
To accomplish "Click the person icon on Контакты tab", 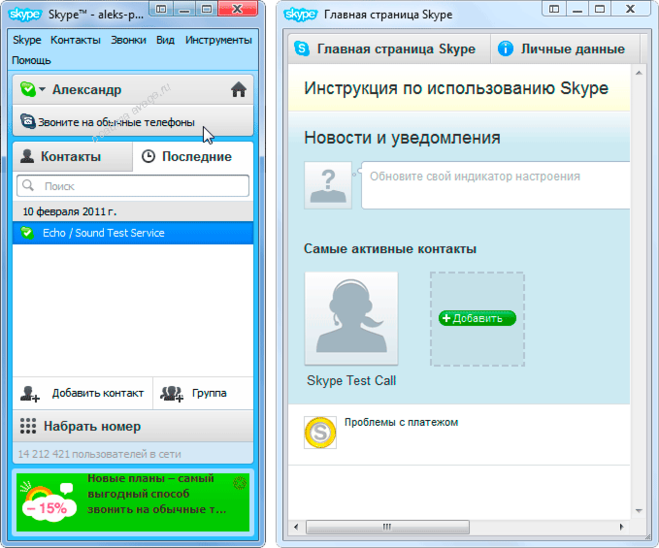I will pos(27,156).
